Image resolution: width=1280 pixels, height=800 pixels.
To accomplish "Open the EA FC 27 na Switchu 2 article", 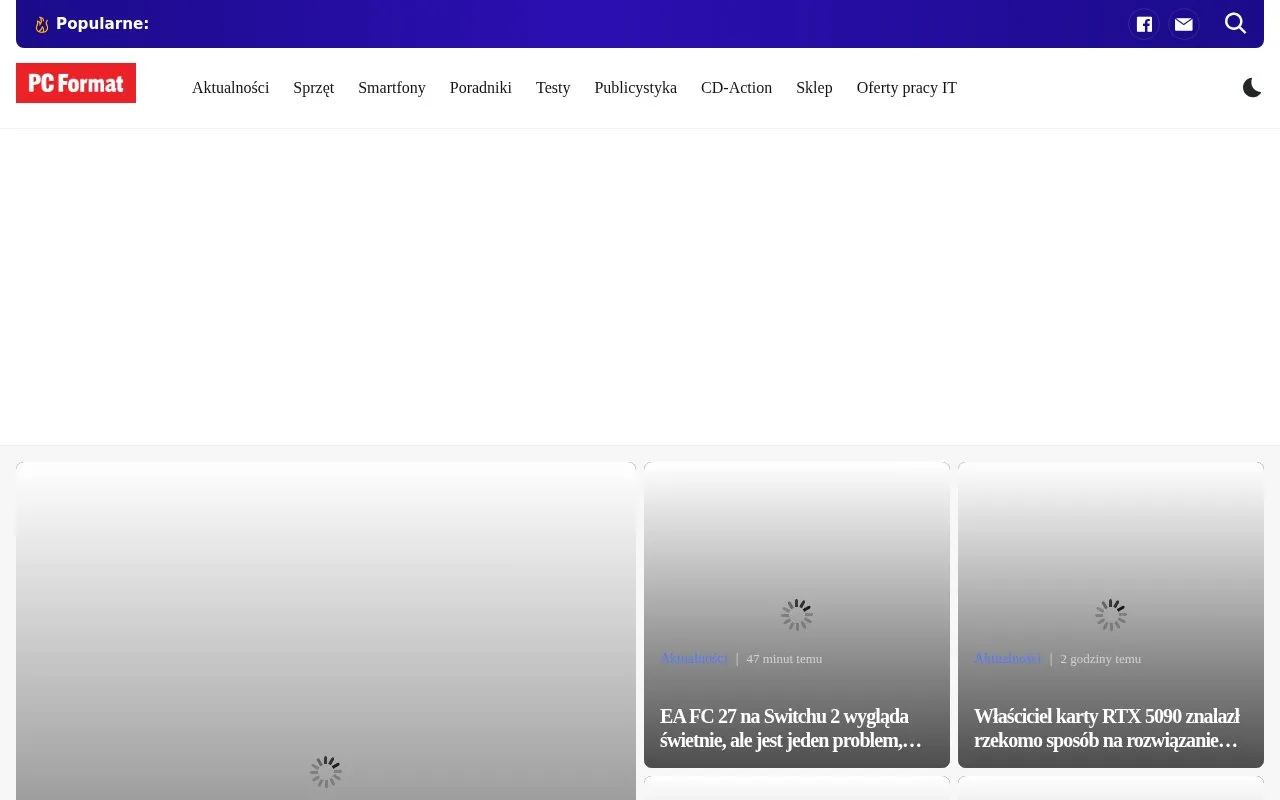I will [791, 728].
